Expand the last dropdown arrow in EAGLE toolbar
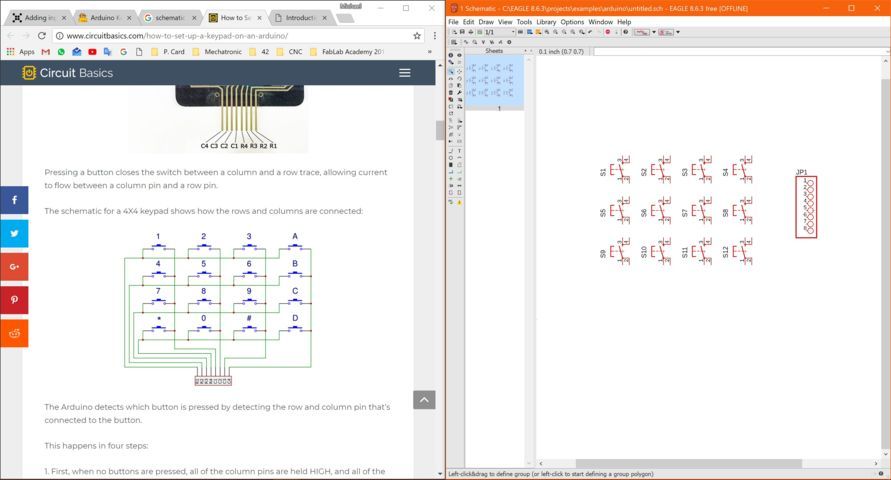891x480 pixels. click(x=678, y=32)
